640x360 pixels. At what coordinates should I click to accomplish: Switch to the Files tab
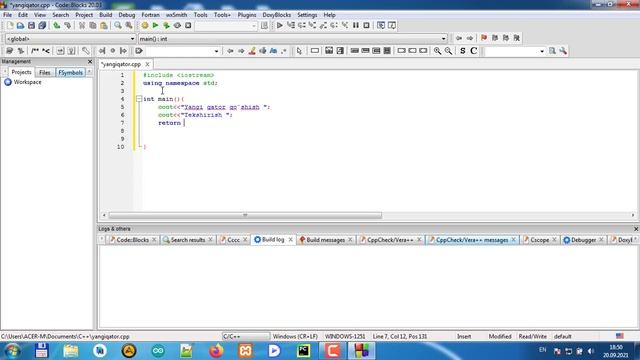[44, 73]
